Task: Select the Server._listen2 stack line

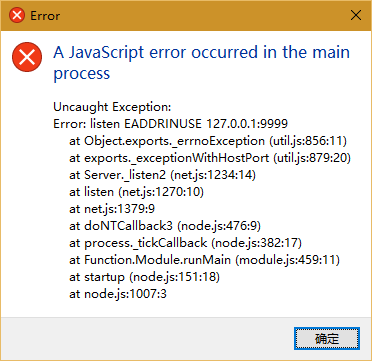Action: (162, 175)
